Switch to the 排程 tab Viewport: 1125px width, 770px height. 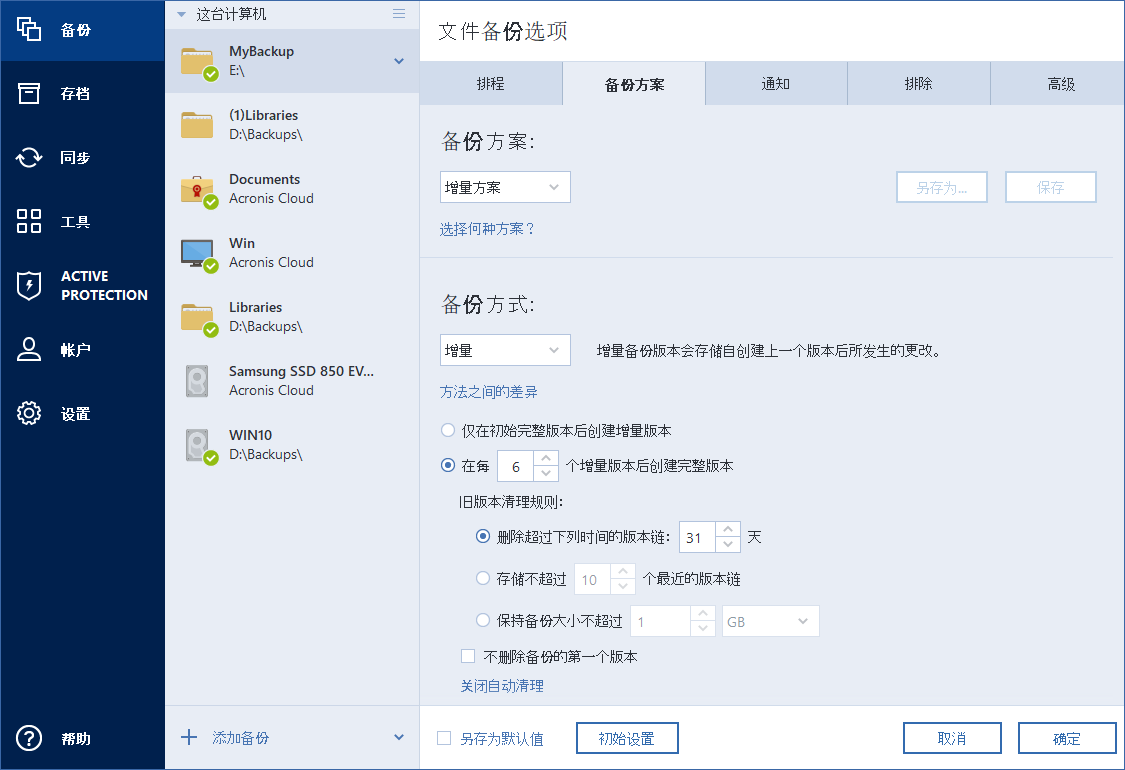click(x=491, y=84)
